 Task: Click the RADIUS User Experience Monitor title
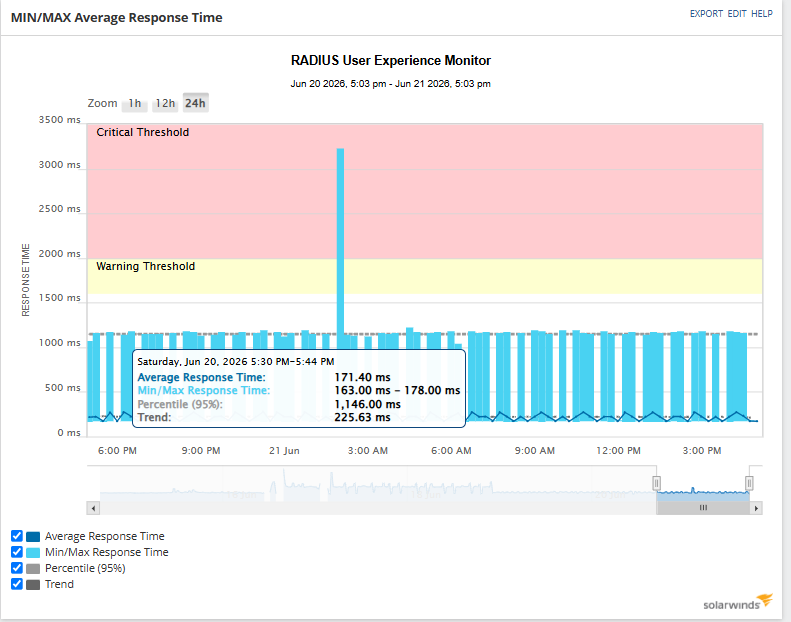click(x=390, y=61)
